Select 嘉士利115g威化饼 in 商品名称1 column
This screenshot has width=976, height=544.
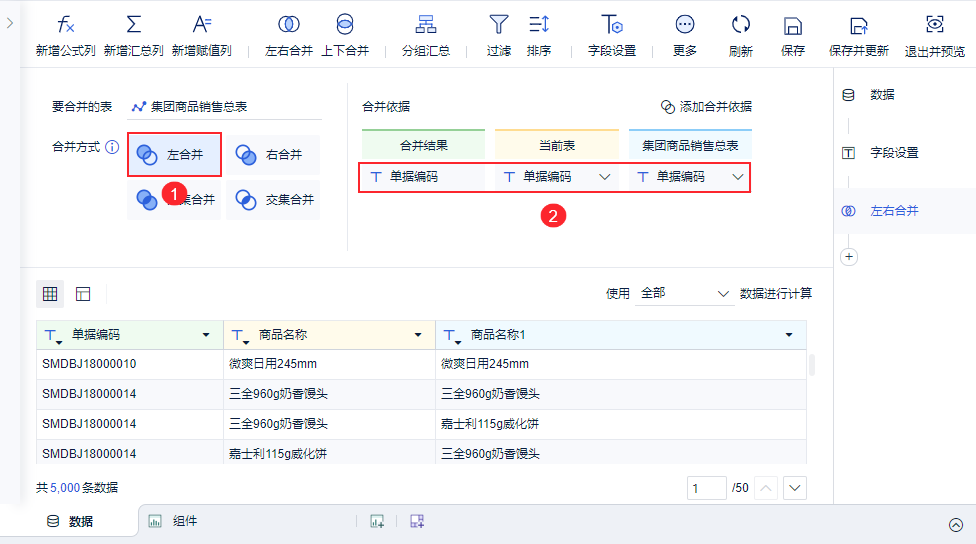[x=621, y=424]
